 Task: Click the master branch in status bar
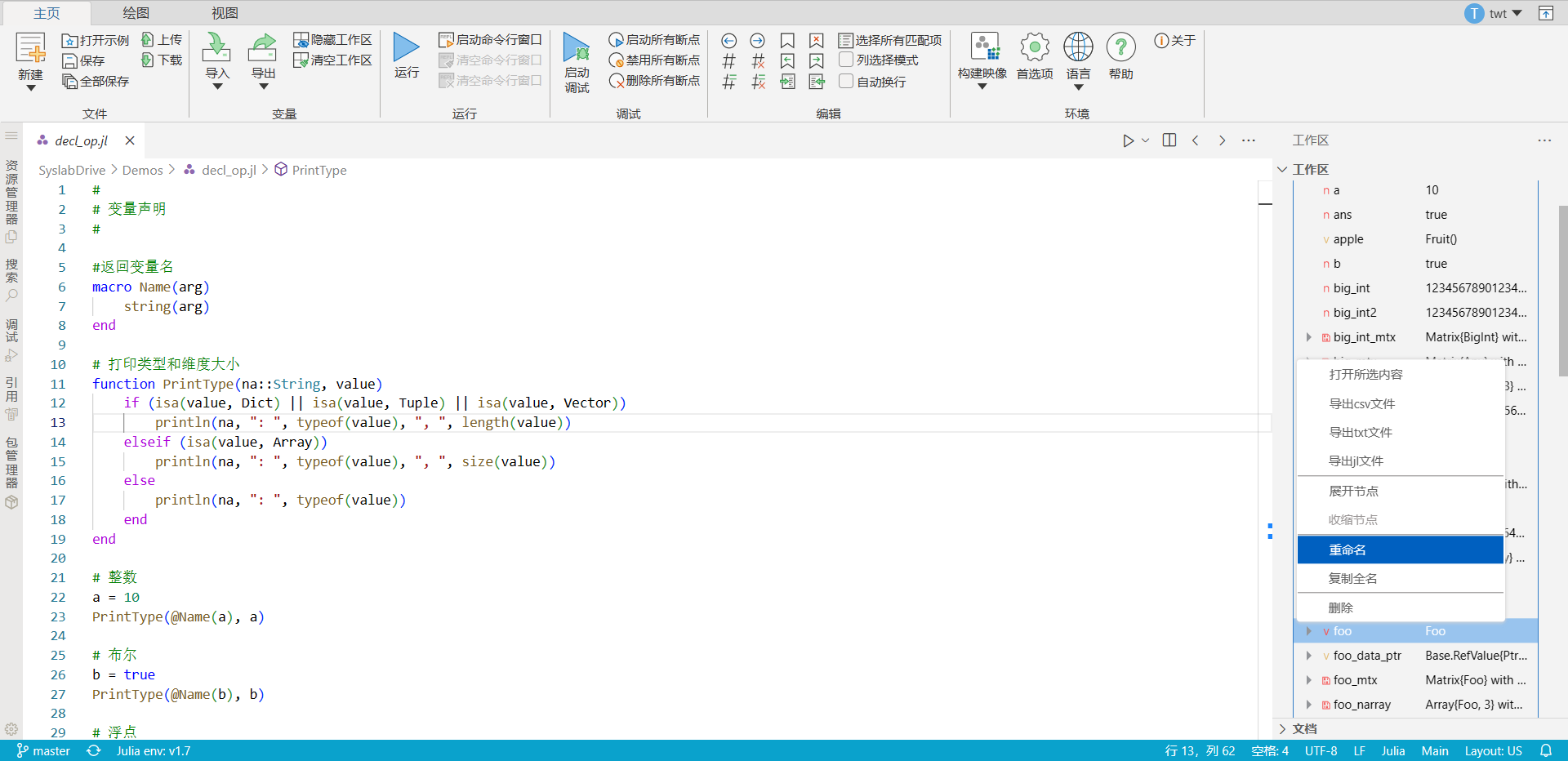43,750
